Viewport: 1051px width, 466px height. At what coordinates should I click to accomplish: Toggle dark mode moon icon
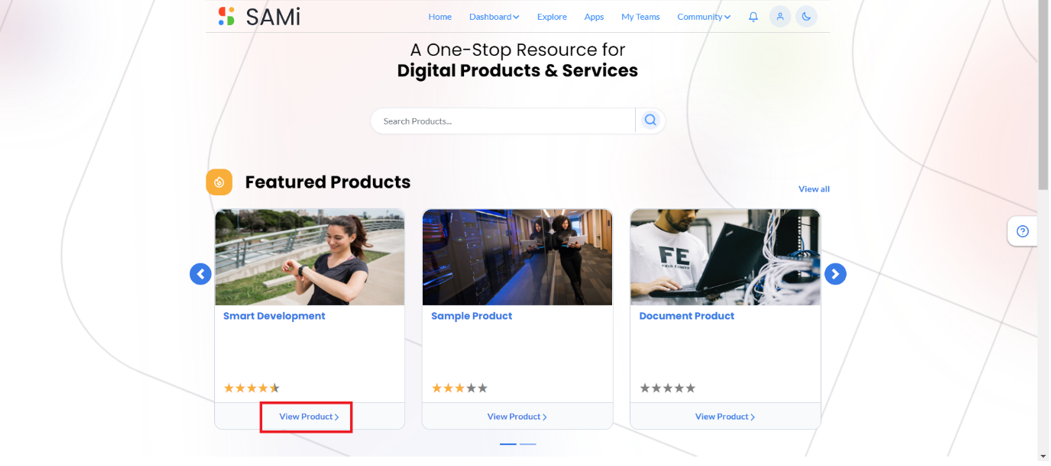(806, 17)
